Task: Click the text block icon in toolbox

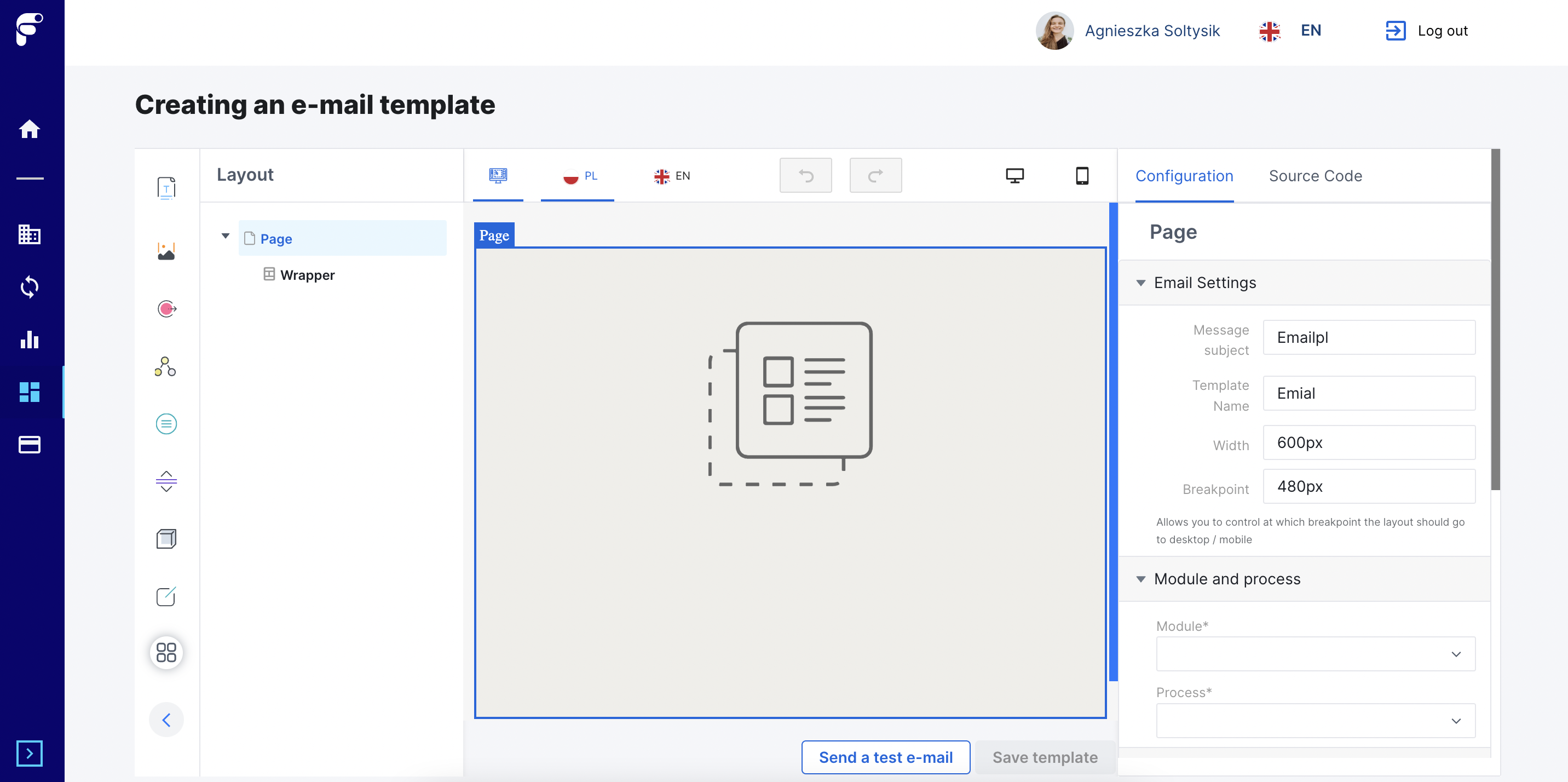Action: tap(166, 188)
